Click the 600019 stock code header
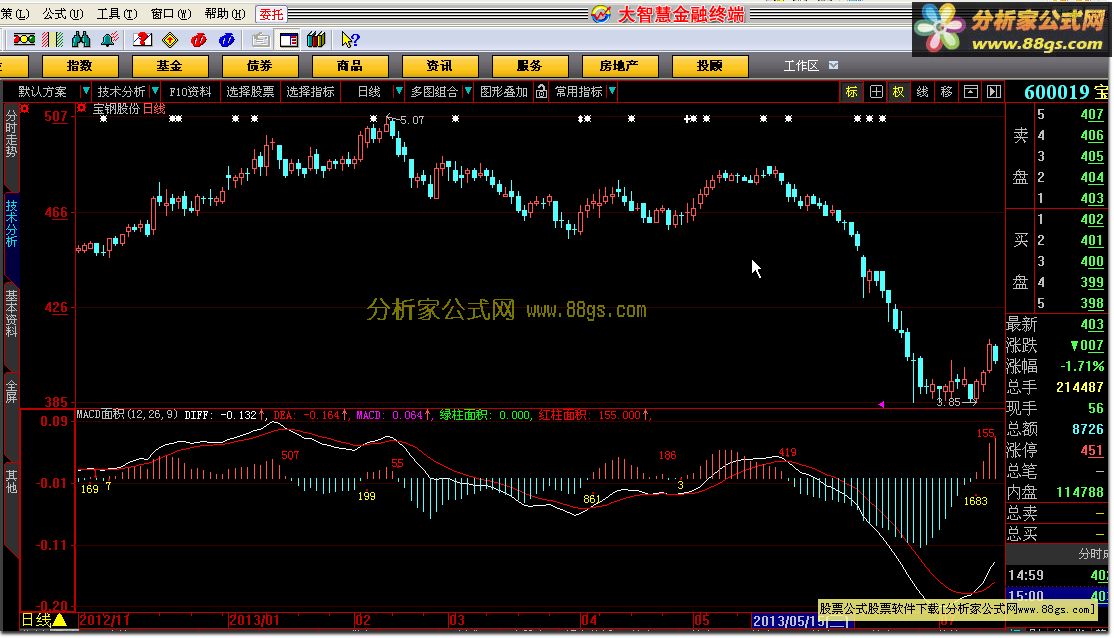The image size is (1114, 638). [1056, 92]
